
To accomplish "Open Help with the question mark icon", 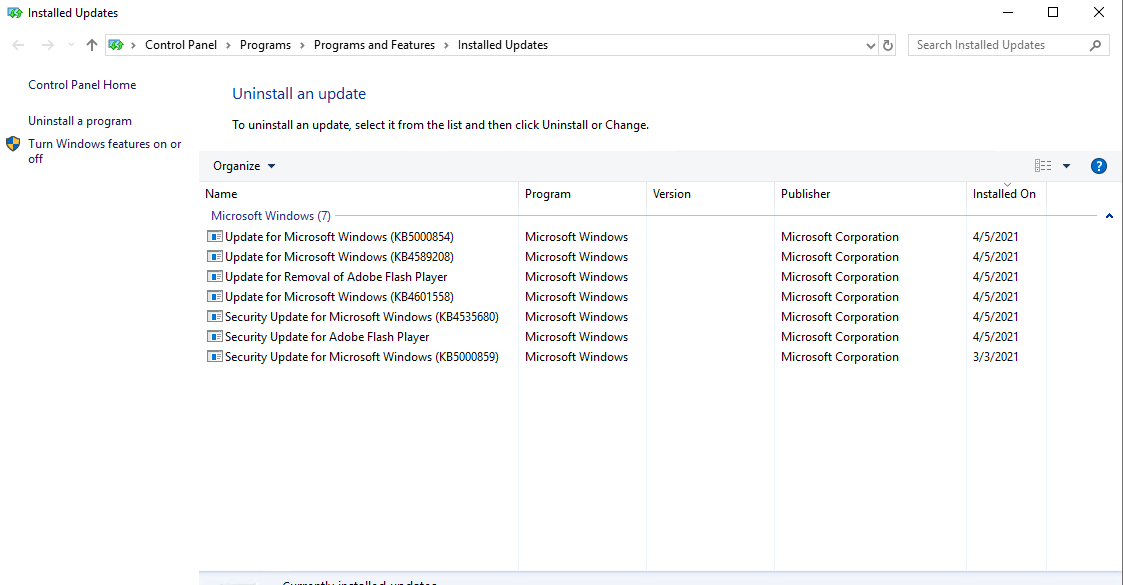I will (1099, 166).
